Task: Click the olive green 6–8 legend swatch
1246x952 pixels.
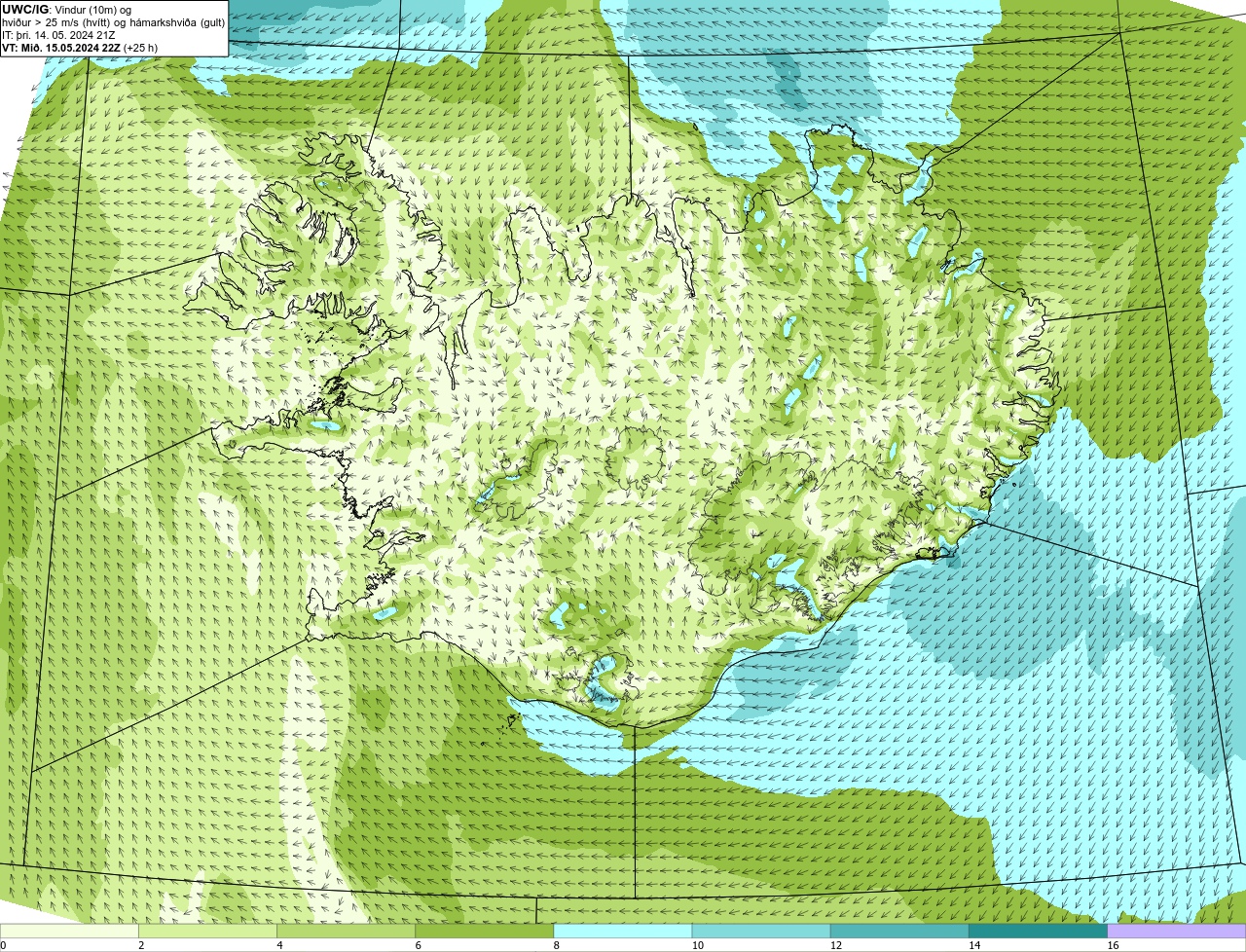Action: click(487, 932)
